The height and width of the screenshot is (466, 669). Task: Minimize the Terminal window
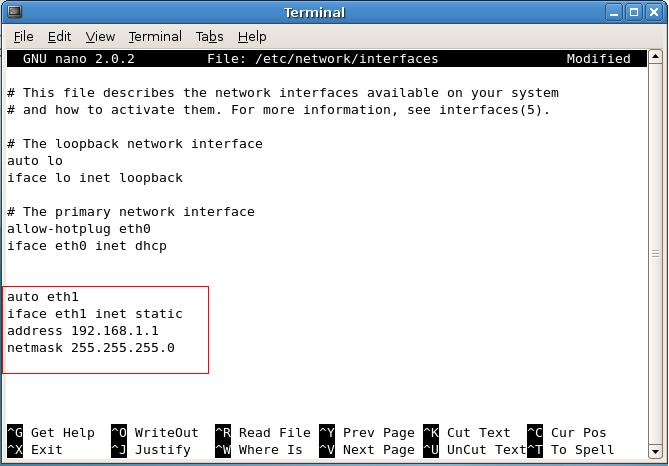614,12
